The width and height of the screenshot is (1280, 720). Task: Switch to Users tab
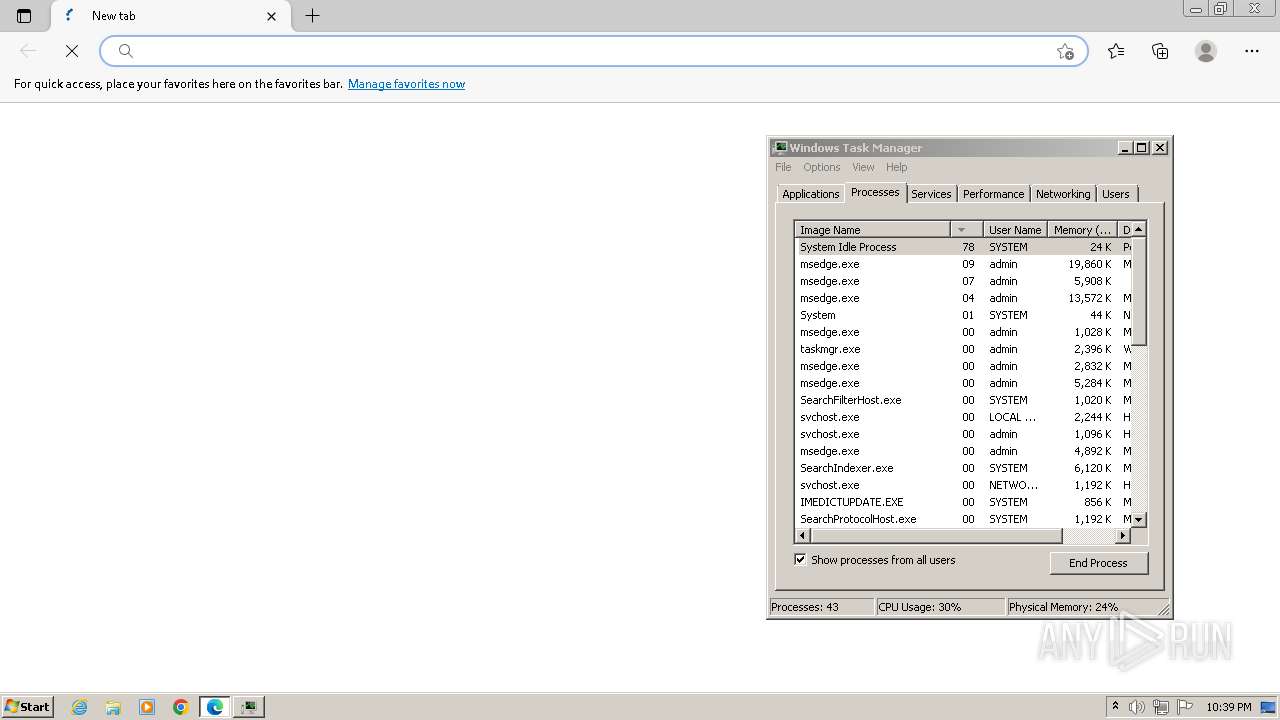pos(1116,194)
